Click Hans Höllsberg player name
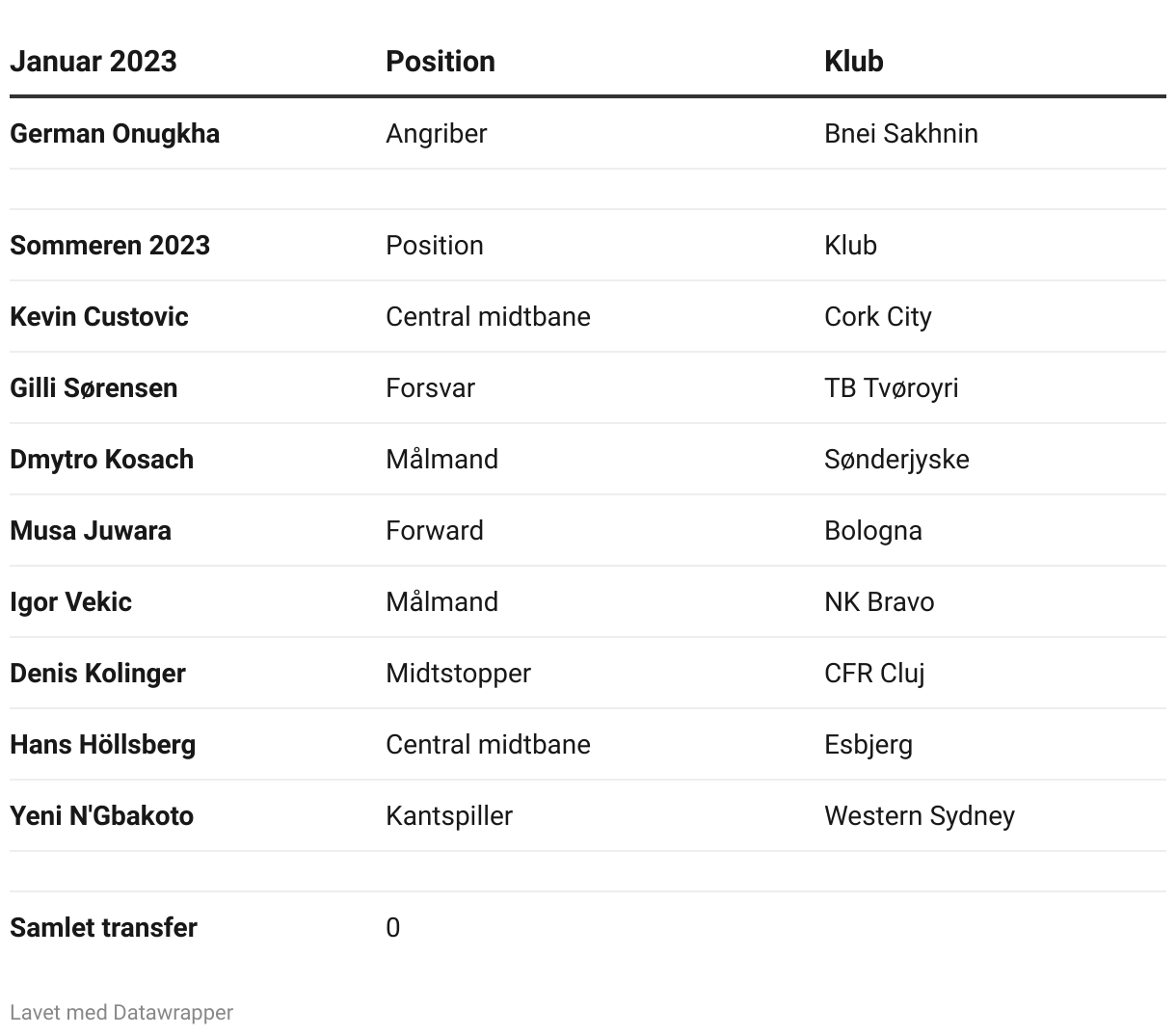1176x1035 pixels. 102,744
